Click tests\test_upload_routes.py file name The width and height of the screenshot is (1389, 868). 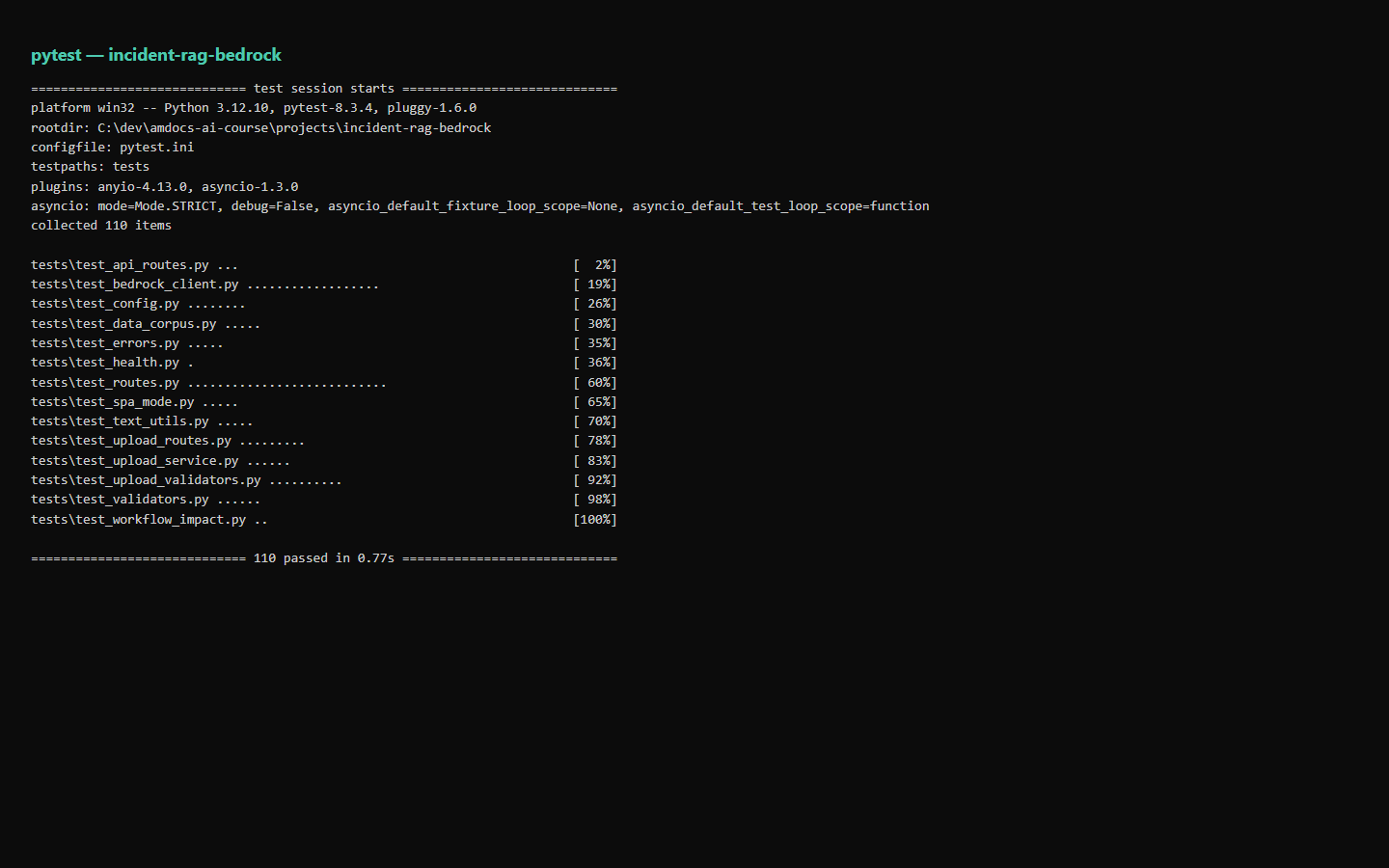(131, 441)
